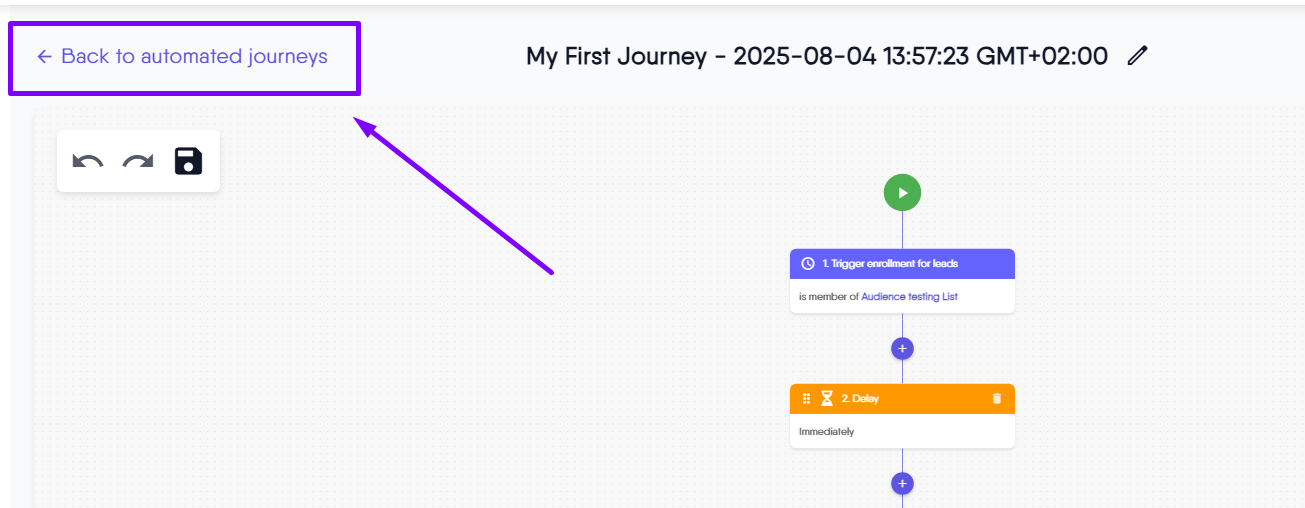Add a step below the Delay node
This screenshot has width=1305, height=508.
902,484
